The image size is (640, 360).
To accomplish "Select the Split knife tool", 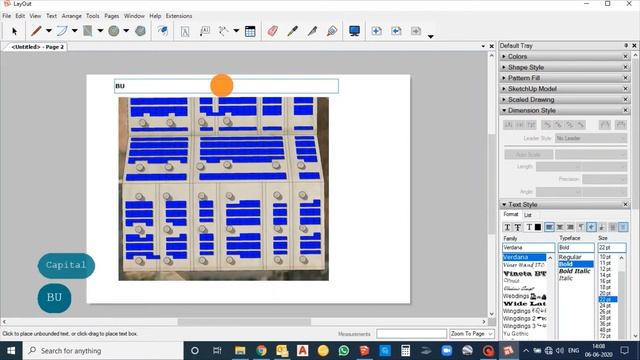I will (312, 31).
